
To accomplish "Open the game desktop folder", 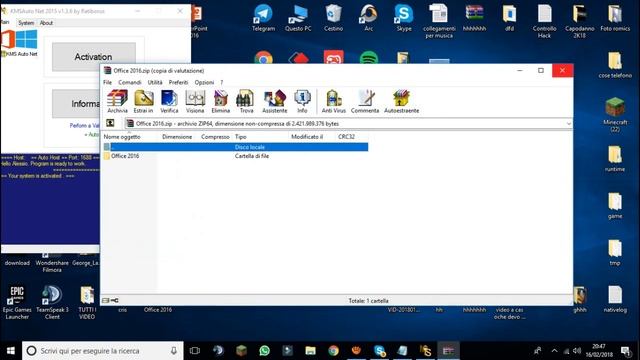I will 615,206.
